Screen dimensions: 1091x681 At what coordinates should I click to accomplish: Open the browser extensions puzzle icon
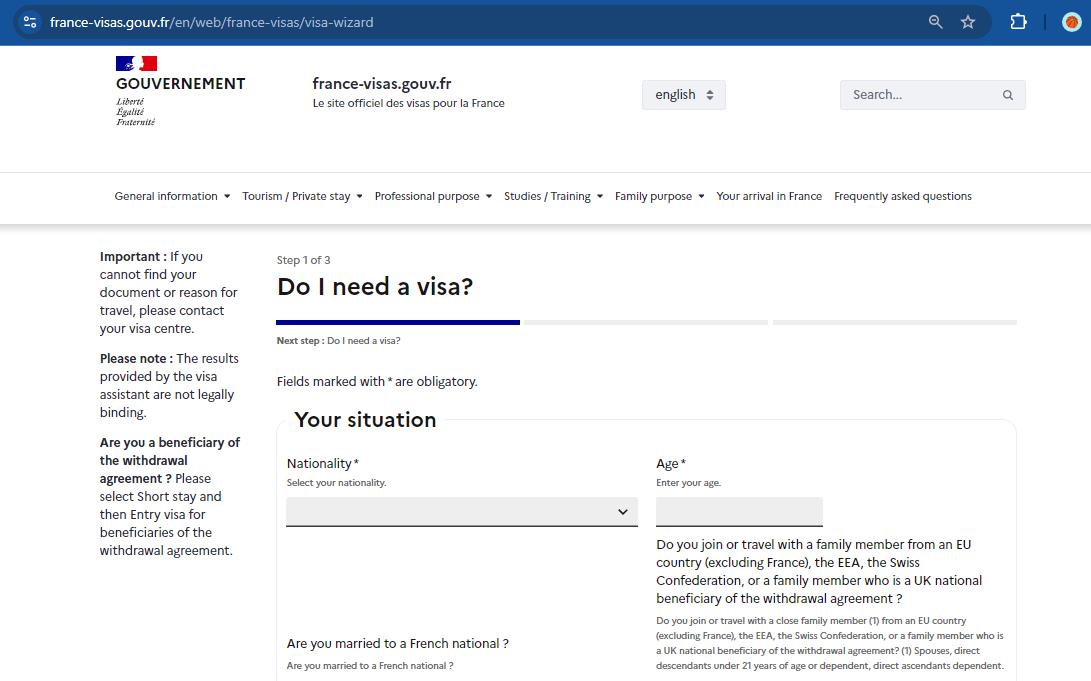[x=1018, y=21]
